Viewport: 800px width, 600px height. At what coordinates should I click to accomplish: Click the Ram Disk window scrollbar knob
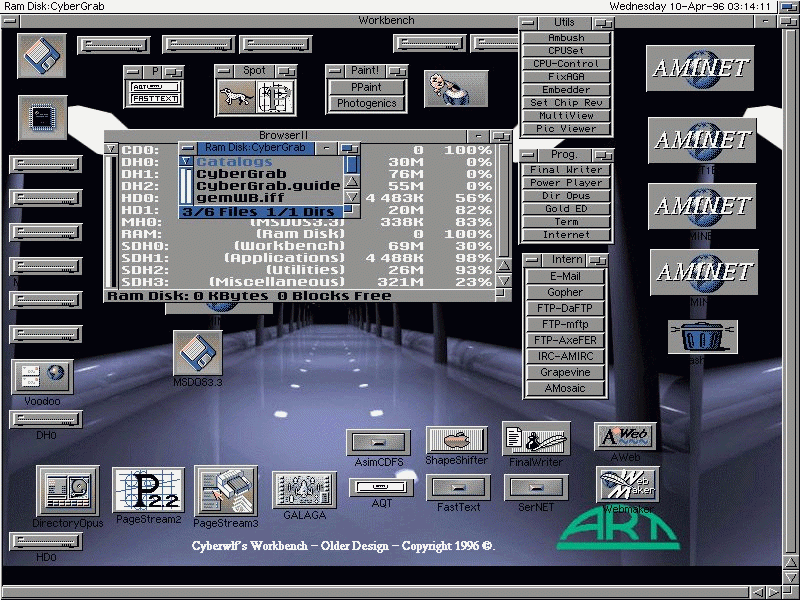[352, 164]
